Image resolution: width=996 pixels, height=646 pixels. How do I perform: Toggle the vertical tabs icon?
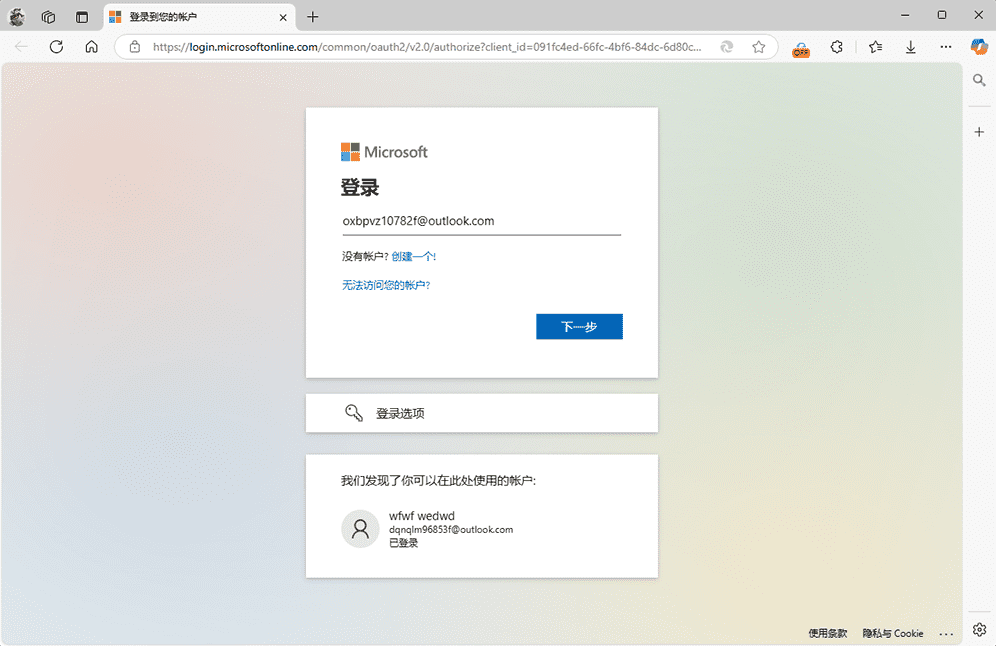click(x=82, y=17)
